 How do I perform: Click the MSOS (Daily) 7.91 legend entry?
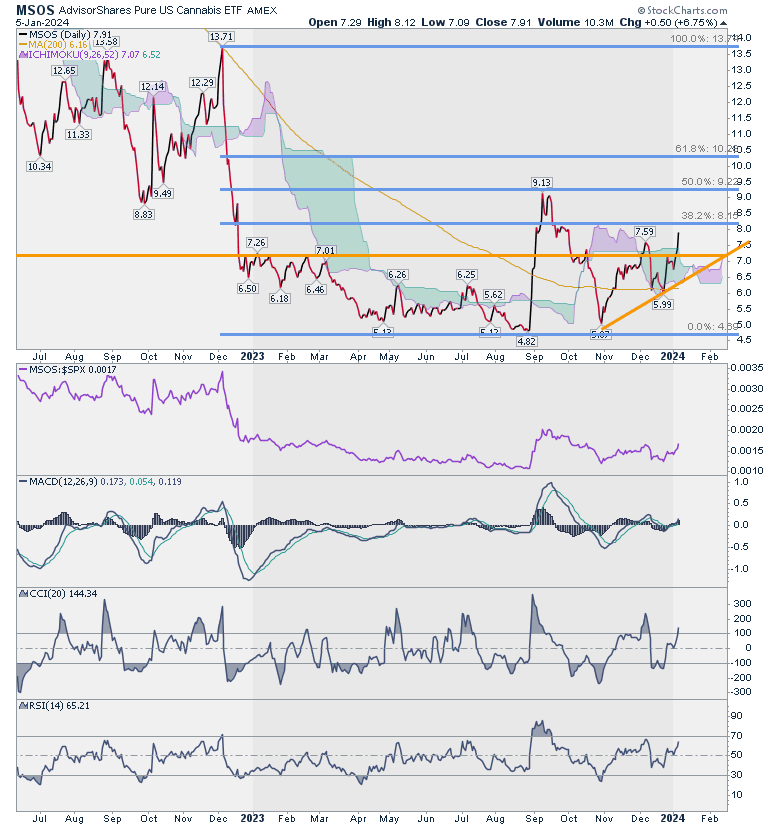click(x=65, y=35)
